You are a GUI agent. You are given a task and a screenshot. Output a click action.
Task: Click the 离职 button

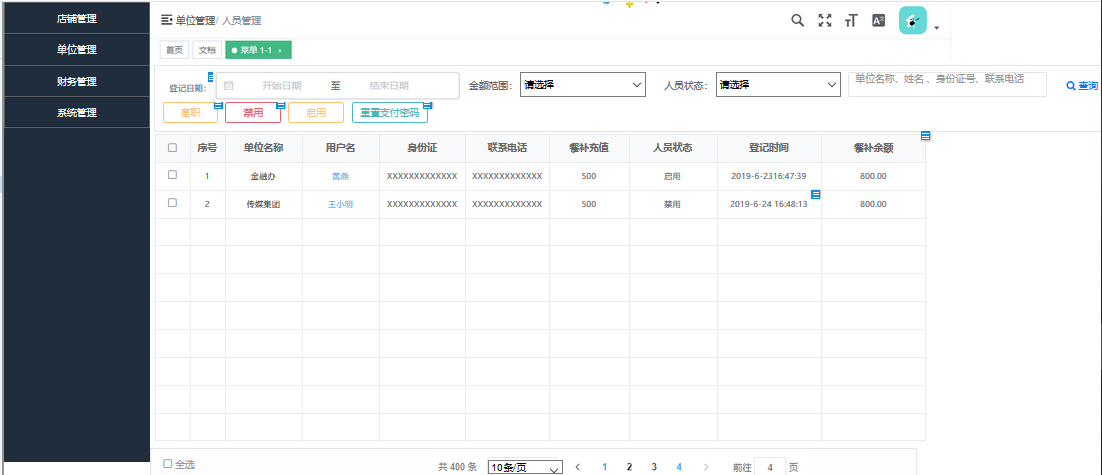click(190, 112)
